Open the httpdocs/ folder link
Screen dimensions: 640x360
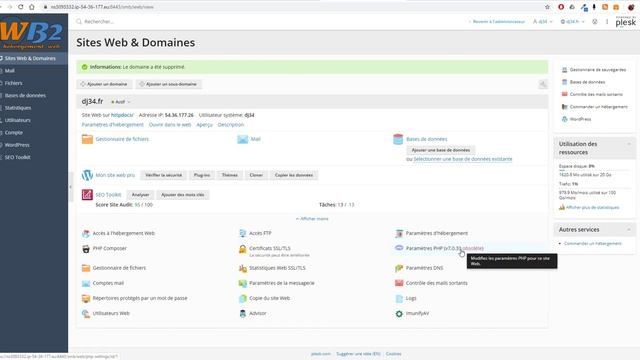click(122, 115)
